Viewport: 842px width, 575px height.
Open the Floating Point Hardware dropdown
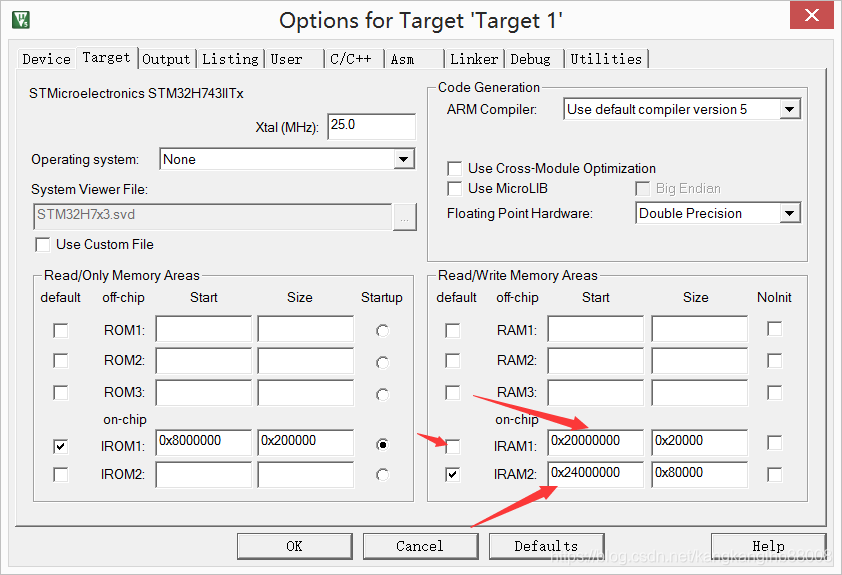click(789, 213)
